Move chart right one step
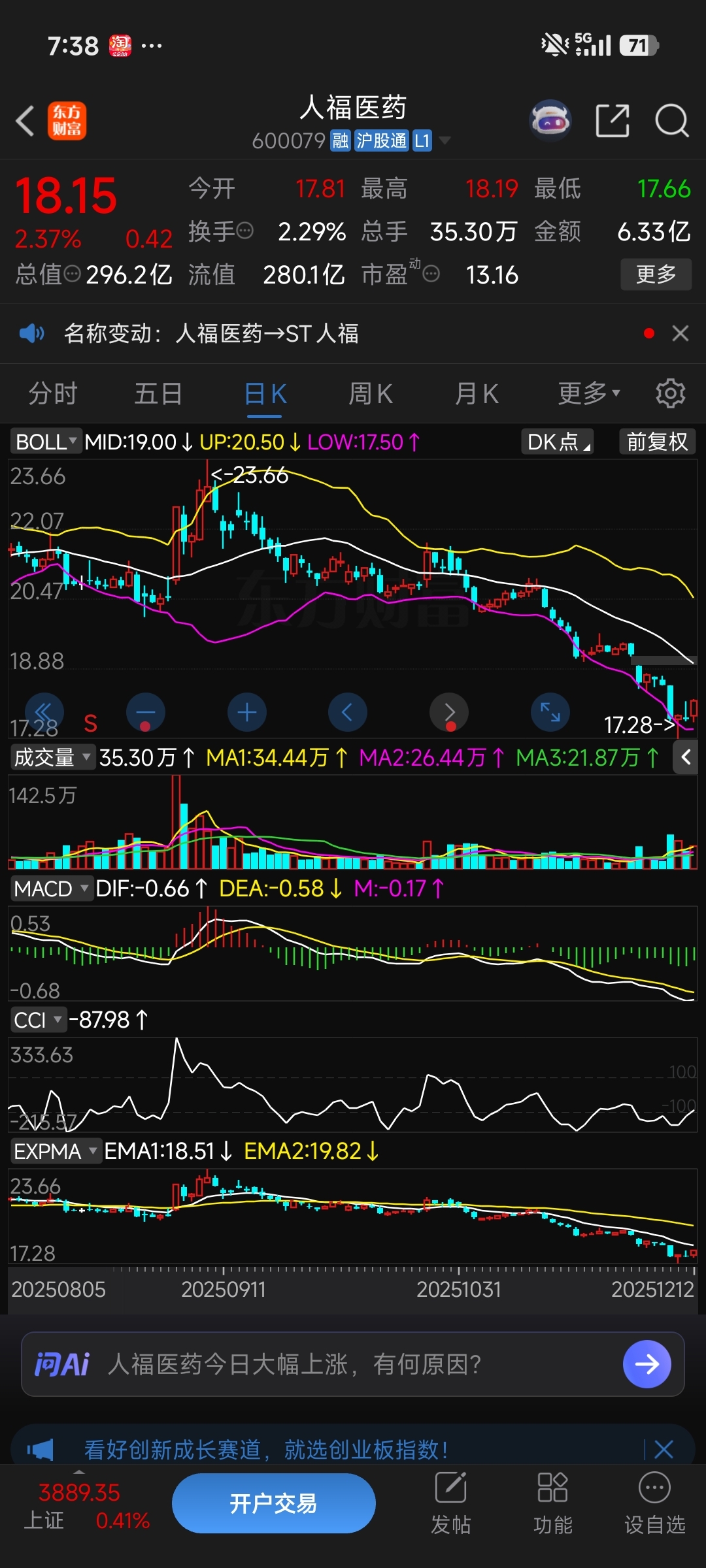The width and height of the screenshot is (706, 1568). coord(449,712)
